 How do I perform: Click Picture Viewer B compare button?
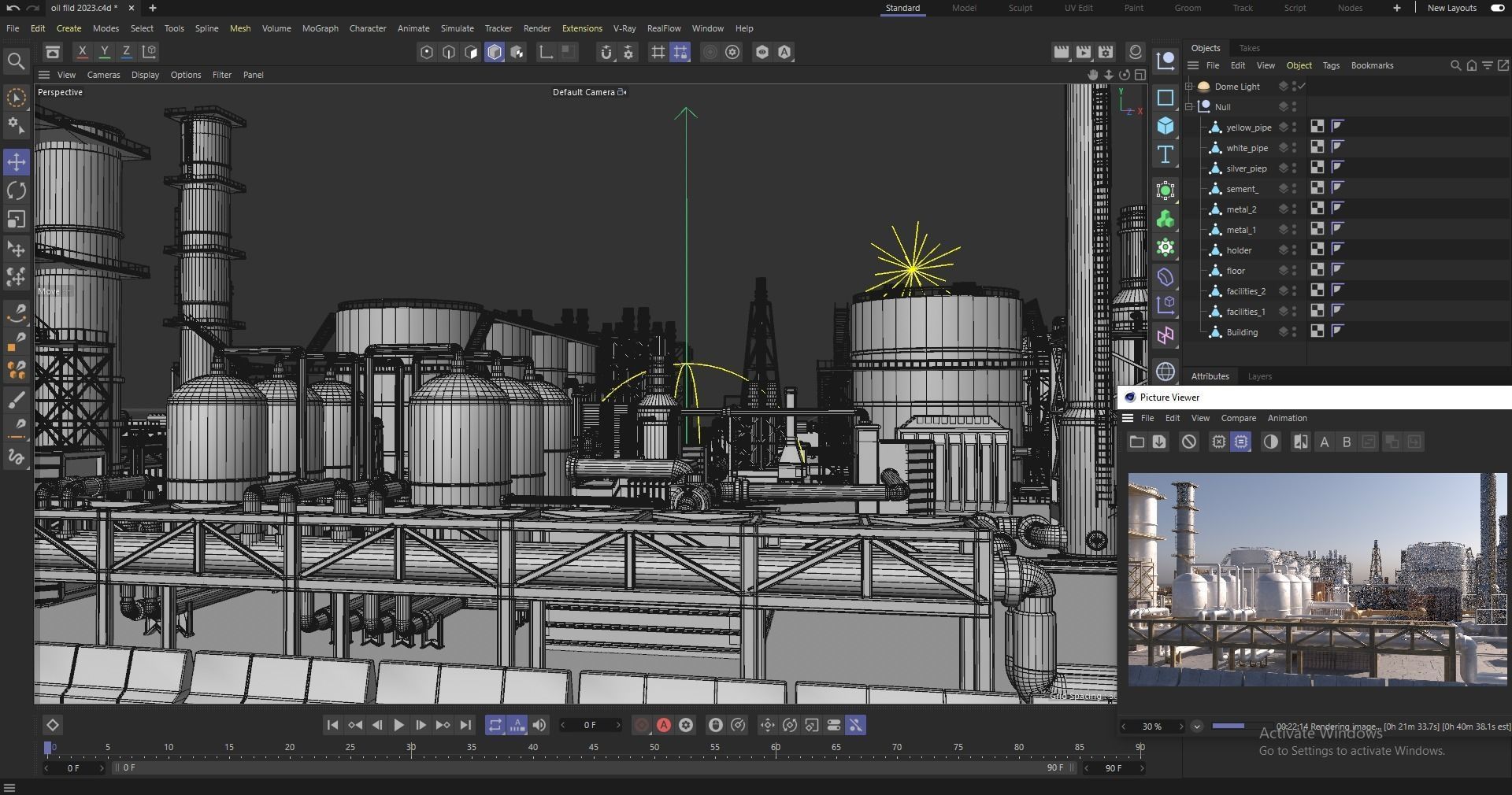(x=1347, y=442)
